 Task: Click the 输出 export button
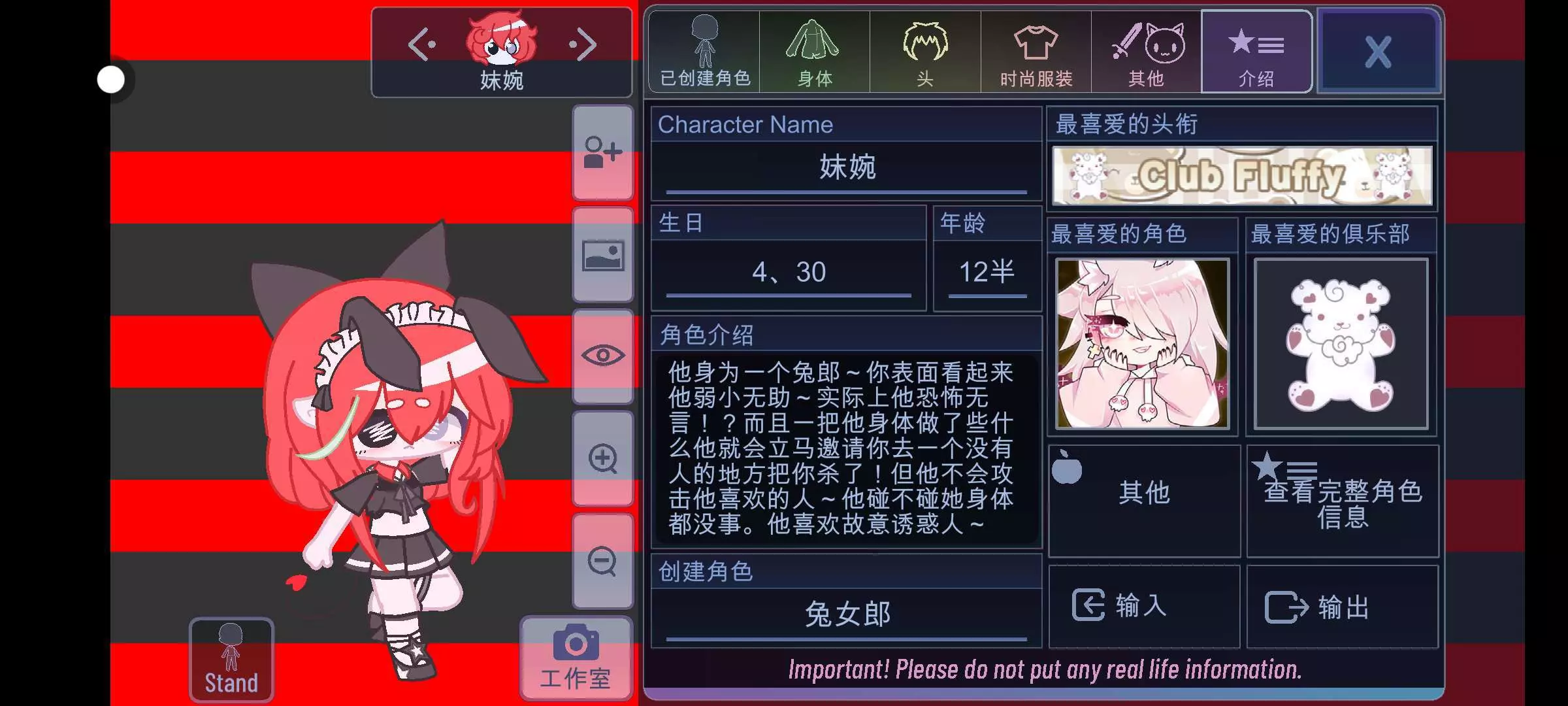point(1343,607)
